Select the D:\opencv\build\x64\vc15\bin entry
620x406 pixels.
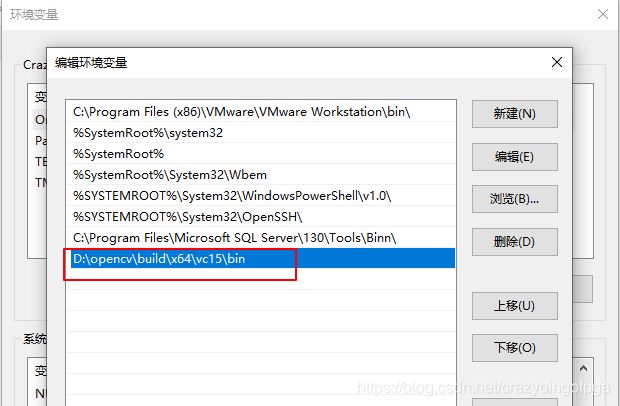(261, 259)
